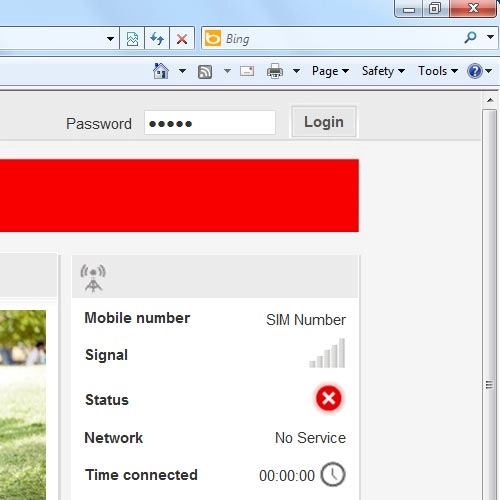Click the magnifier search icon
The width and height of the screenshot is (500, 500).
470,37
